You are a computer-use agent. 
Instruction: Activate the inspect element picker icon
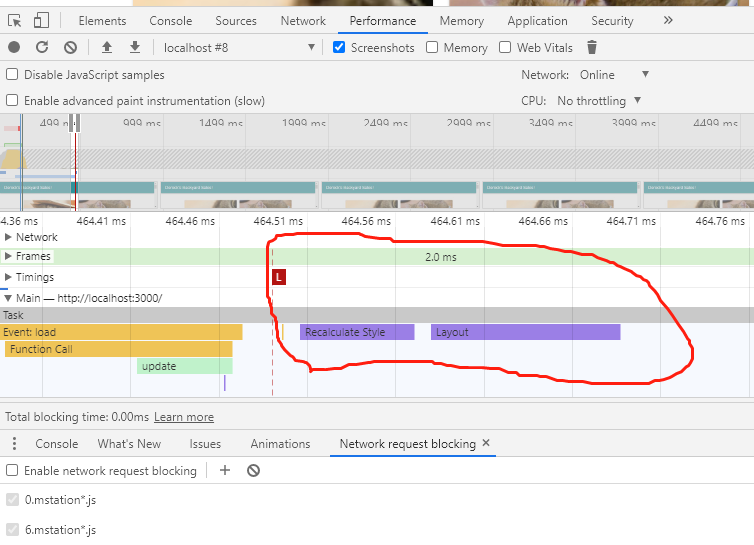[x=14, y=21]
